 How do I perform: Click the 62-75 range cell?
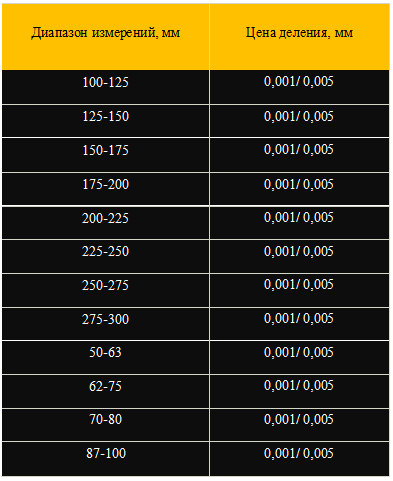[105, 391]
